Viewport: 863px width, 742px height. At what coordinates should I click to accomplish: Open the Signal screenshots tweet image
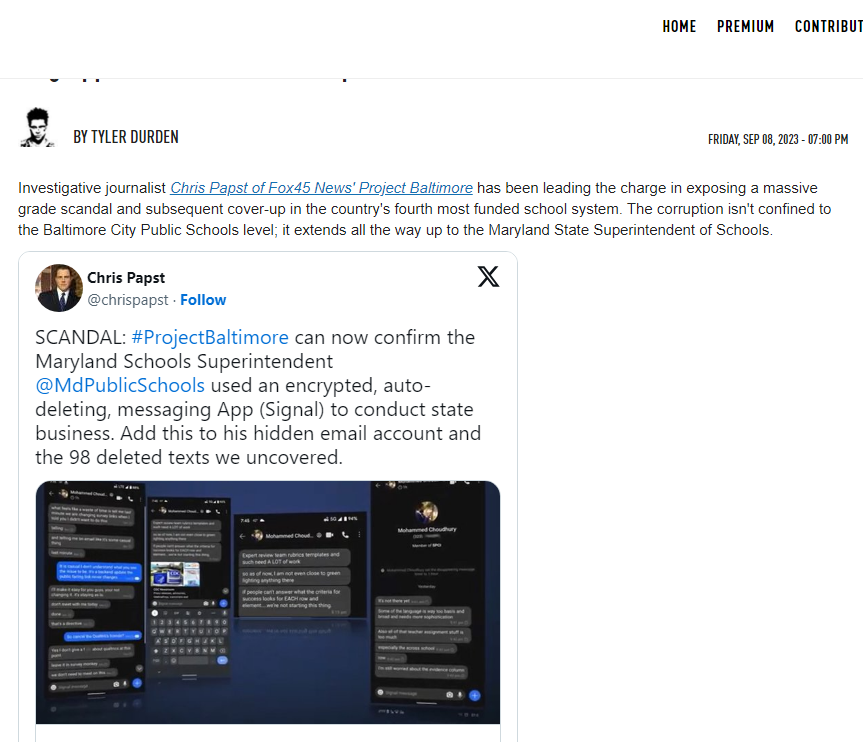[x=268, y=603]
